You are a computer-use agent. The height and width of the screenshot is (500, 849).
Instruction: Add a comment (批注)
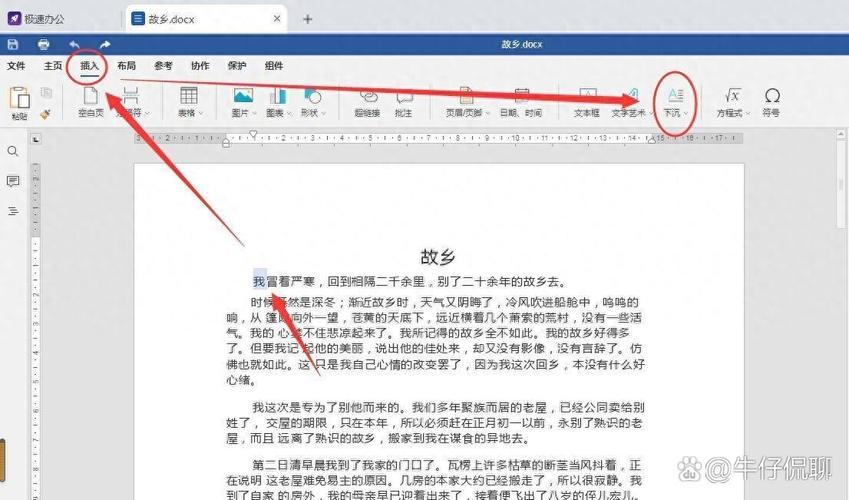tap(404, 102)
